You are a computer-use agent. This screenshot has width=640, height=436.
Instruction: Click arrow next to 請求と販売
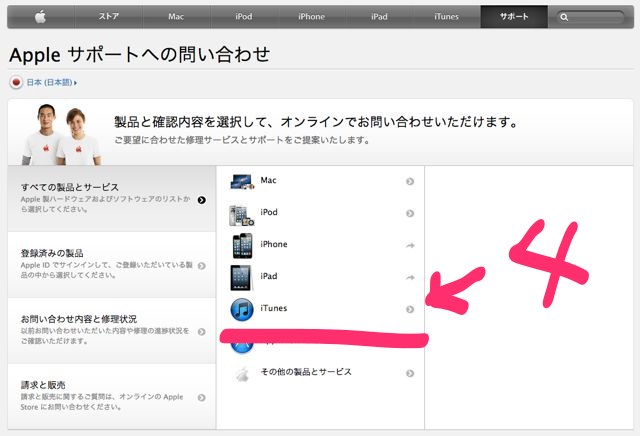point(202,398)
